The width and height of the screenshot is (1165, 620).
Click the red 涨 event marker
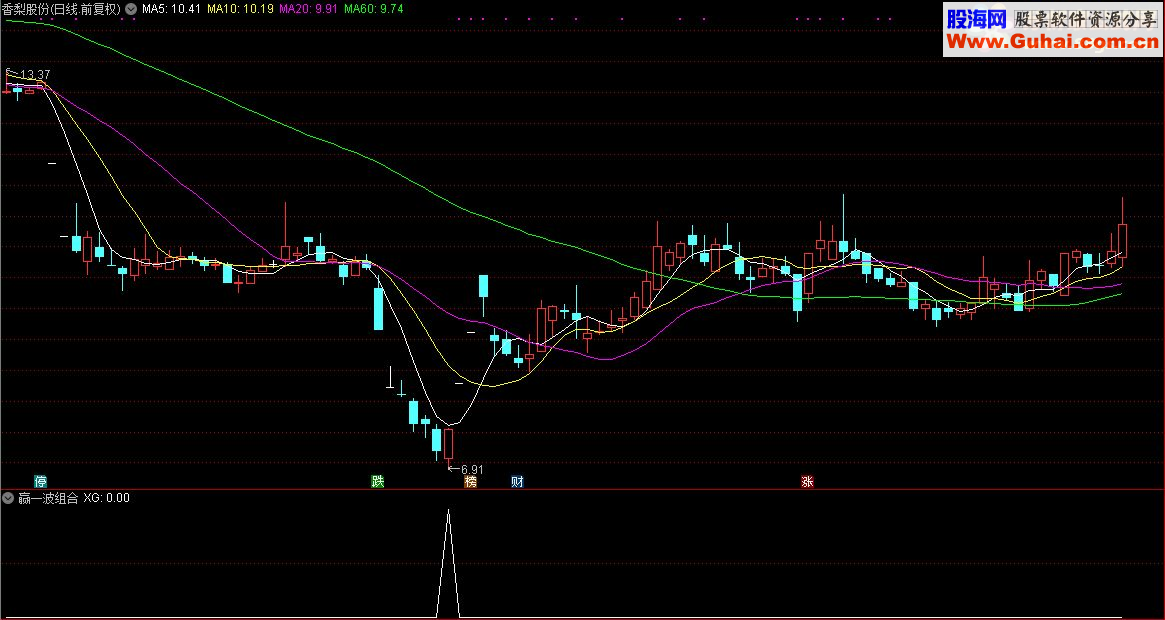(808, 481)
